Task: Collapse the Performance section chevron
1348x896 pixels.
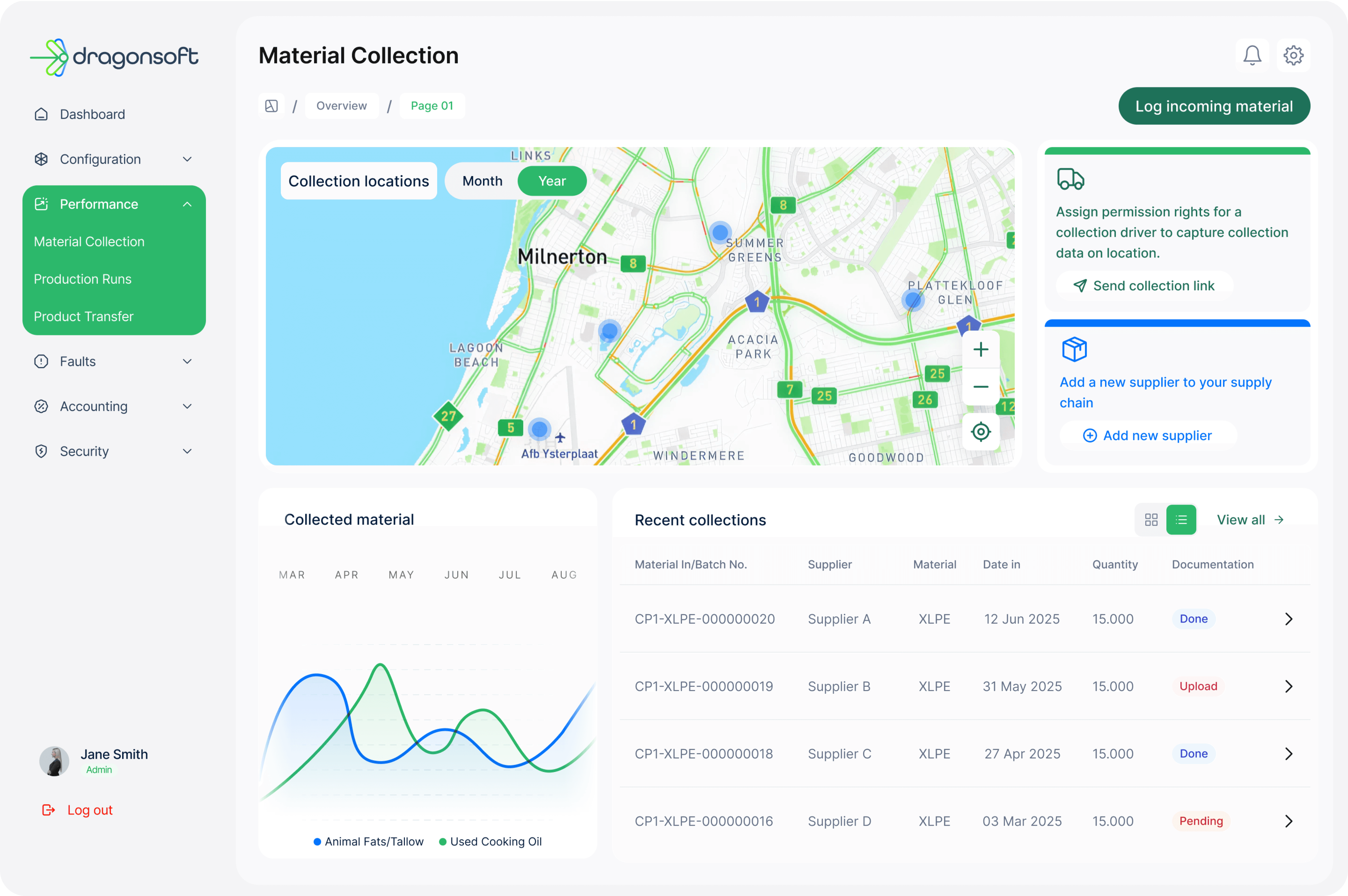Action: click(187, 205)
